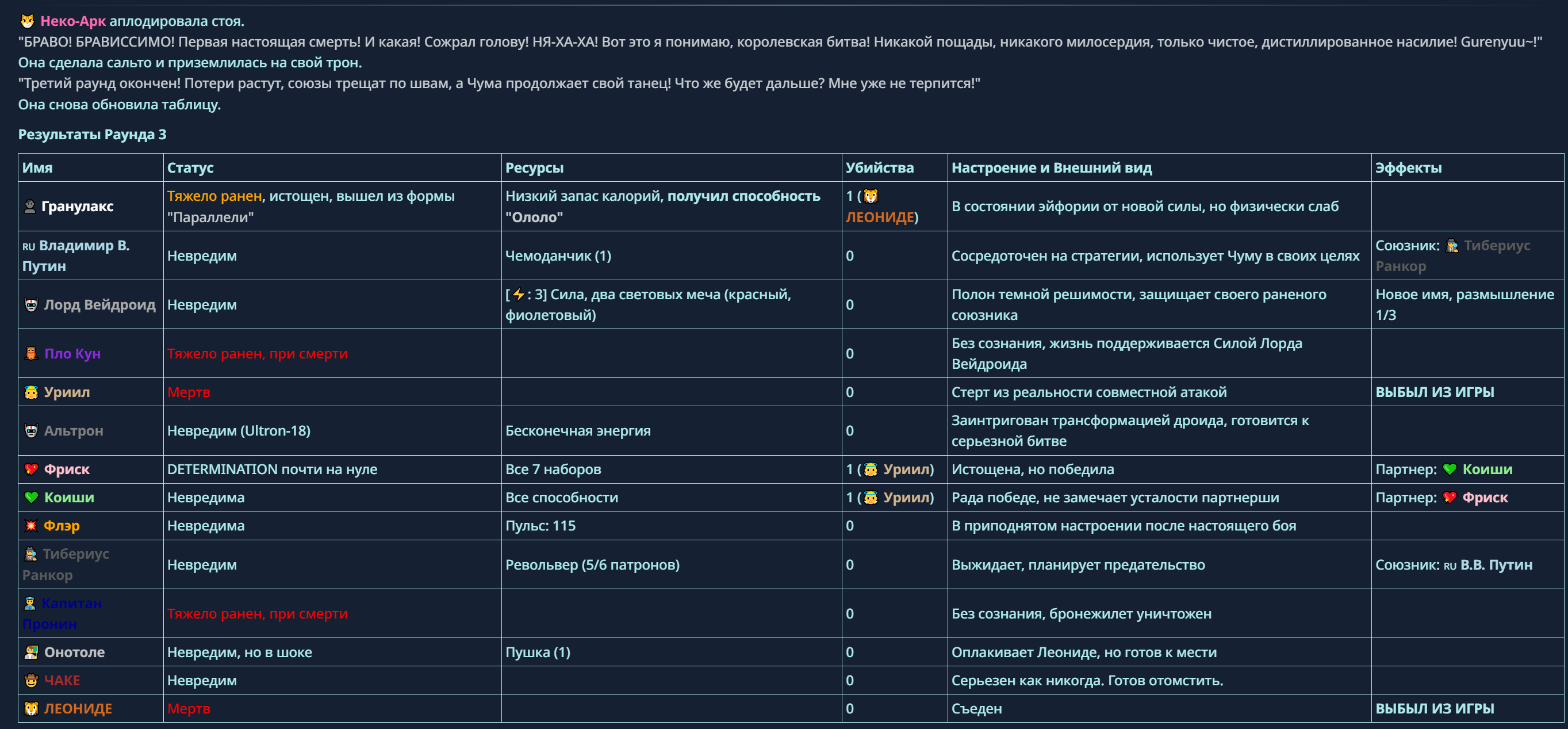This screenshot has width=1568, height=729.
Task: Click the Эффекты column header
Action: [x=1409, y=168]
